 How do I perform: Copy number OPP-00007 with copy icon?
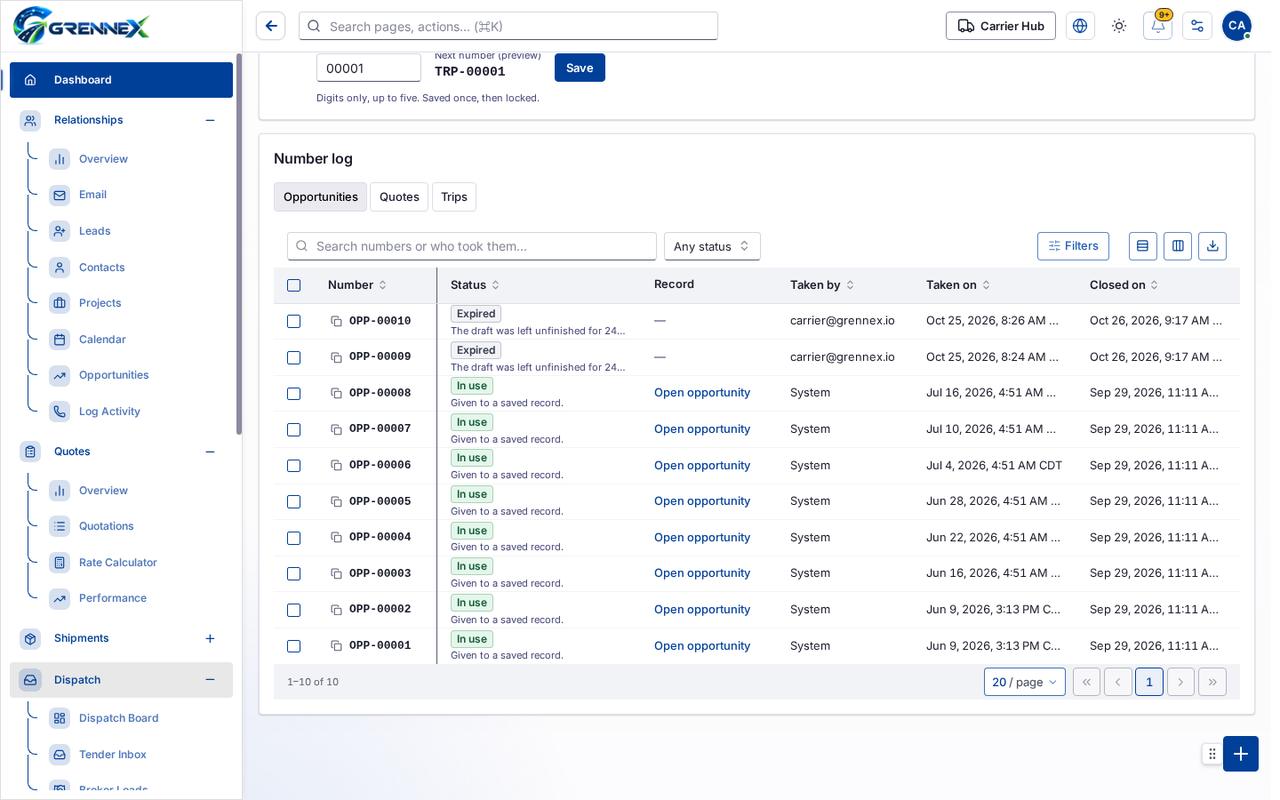click(336, 429)
